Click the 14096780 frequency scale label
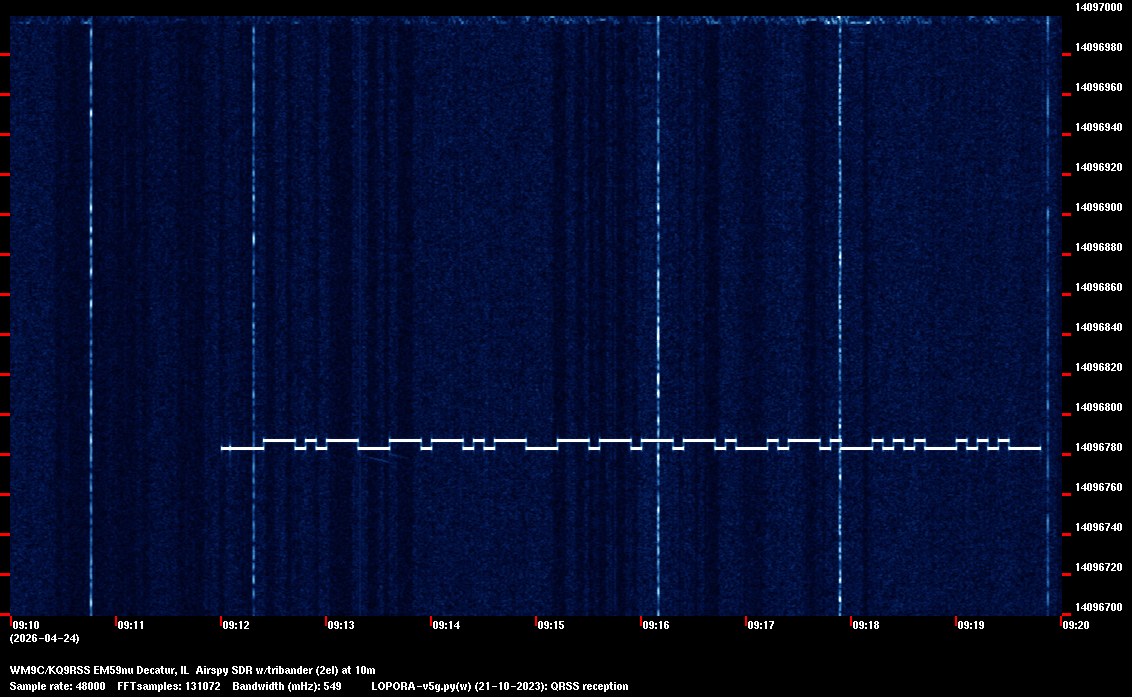1132x697 pixels. pos(1098,447)
